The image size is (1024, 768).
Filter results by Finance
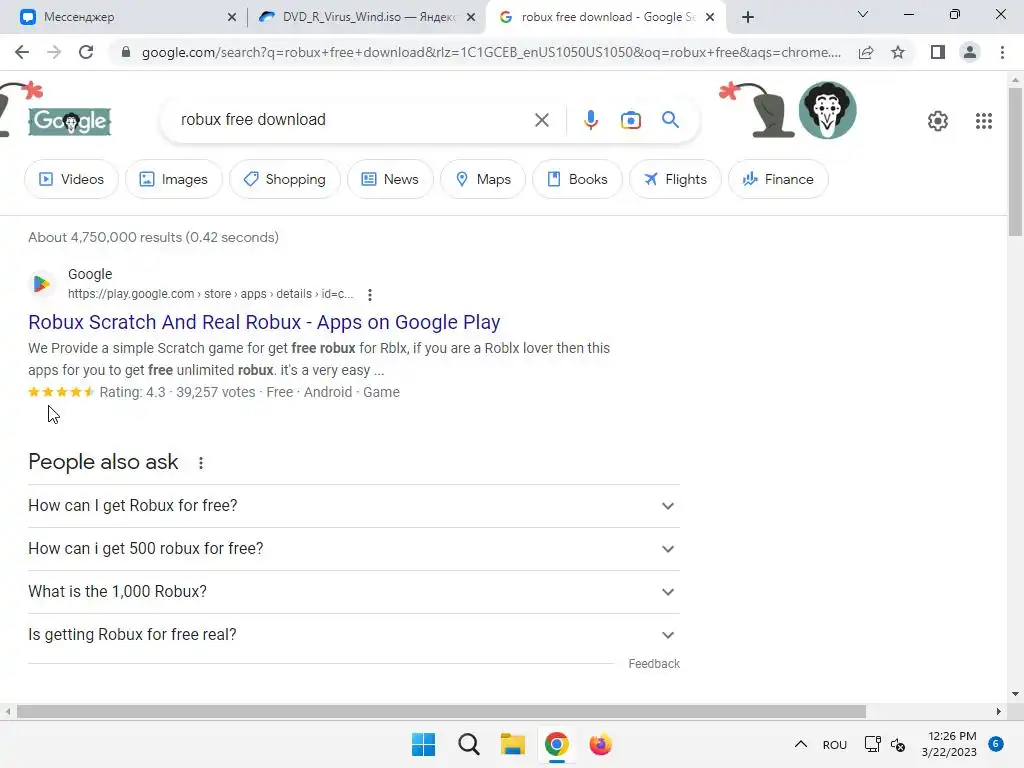pos(778,179)
